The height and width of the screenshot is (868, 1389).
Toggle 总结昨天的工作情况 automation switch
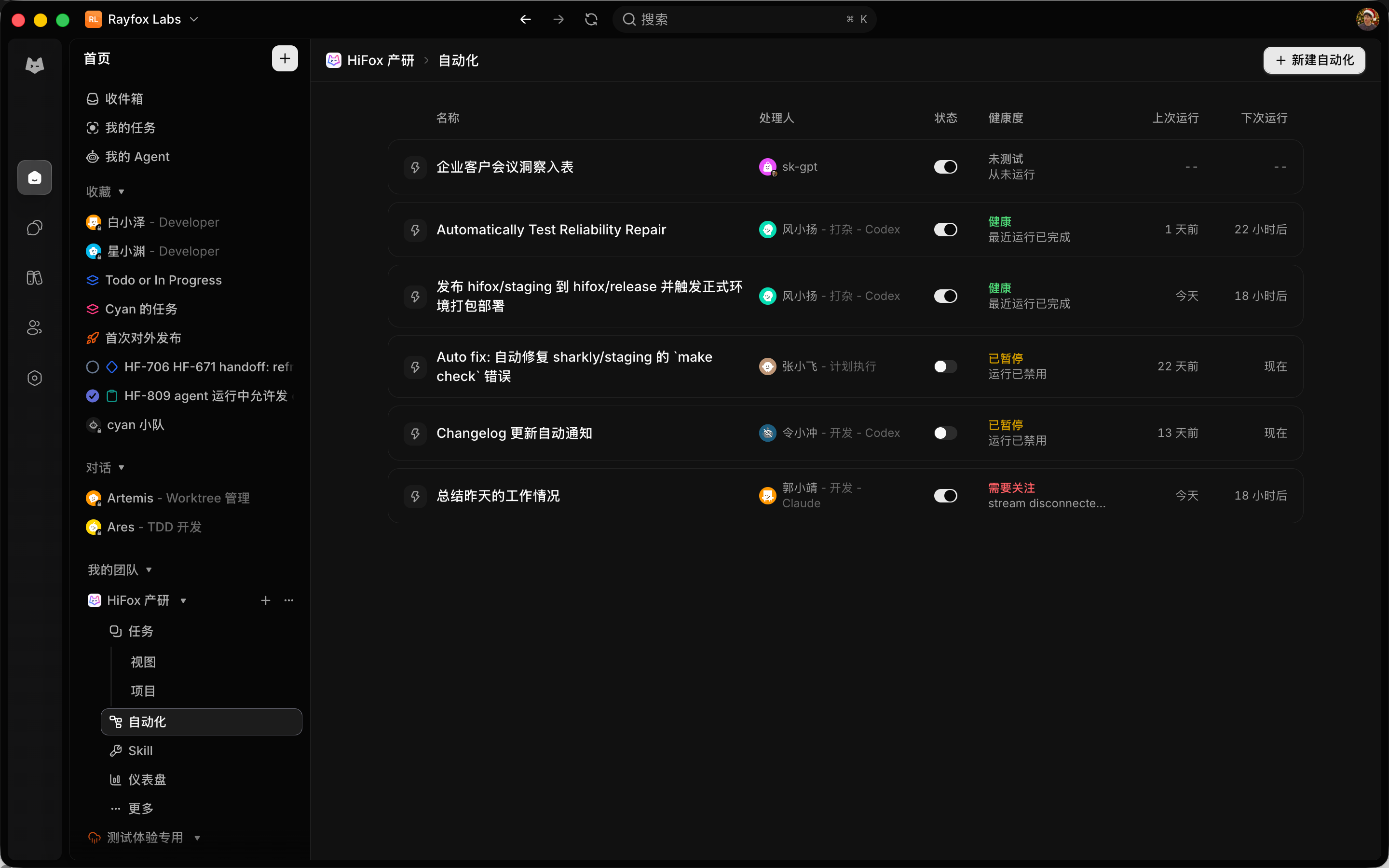pos(945,495)
